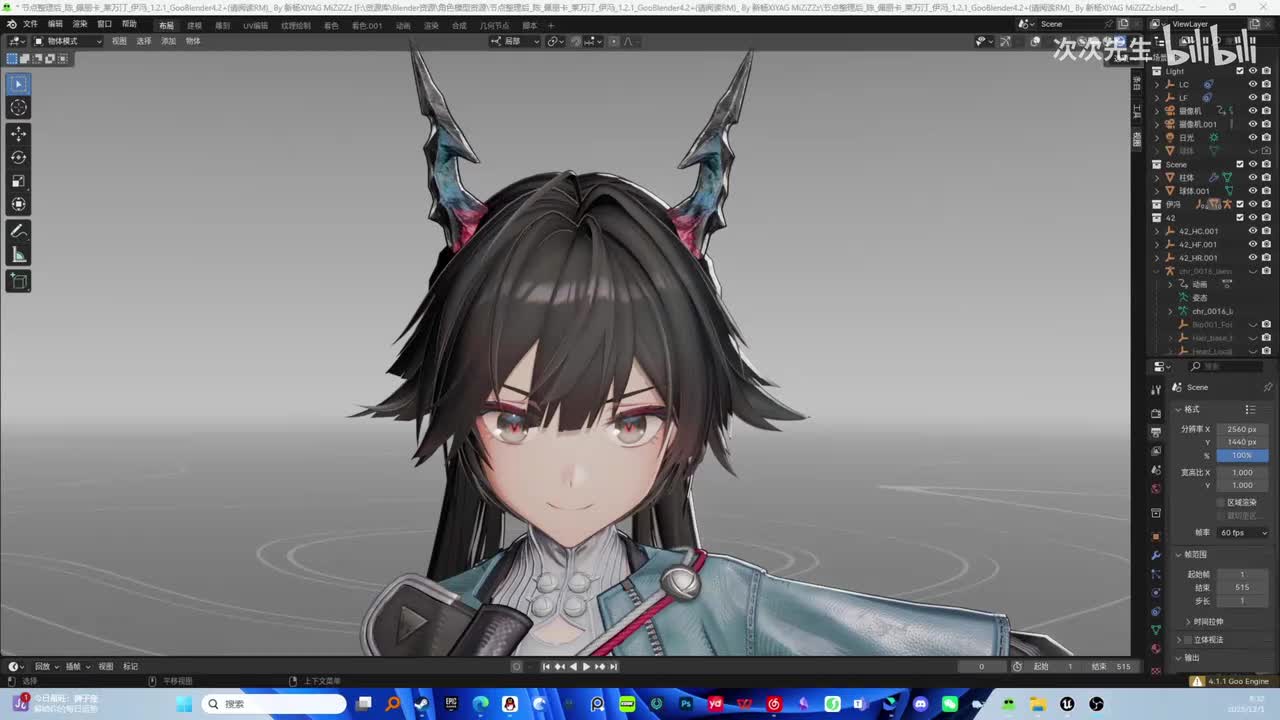Toggle the Light collection exclude checkbox
Screen dimensions: 1280x720
(1240, 71)
